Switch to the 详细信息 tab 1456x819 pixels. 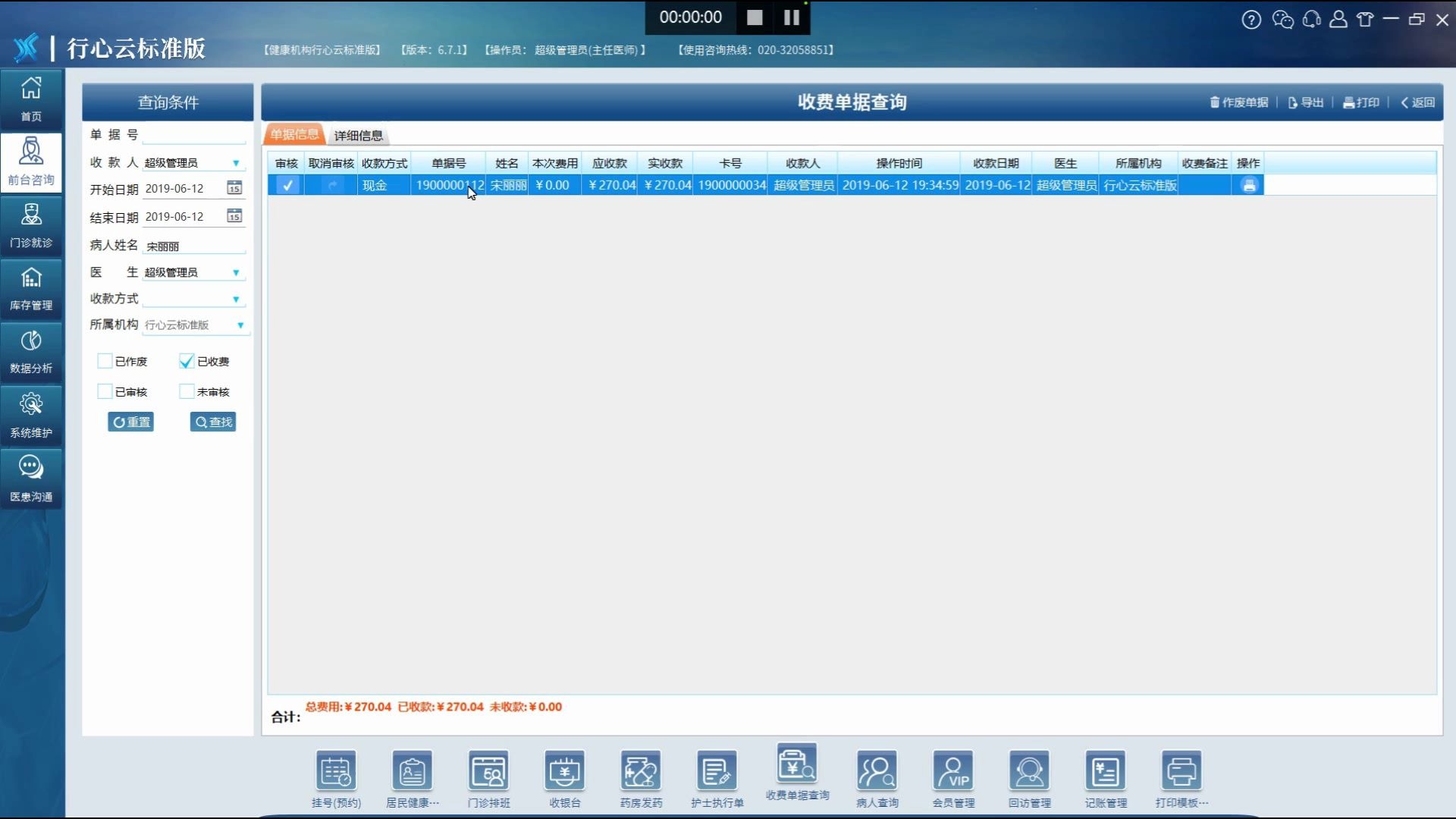tap(358, 135)
